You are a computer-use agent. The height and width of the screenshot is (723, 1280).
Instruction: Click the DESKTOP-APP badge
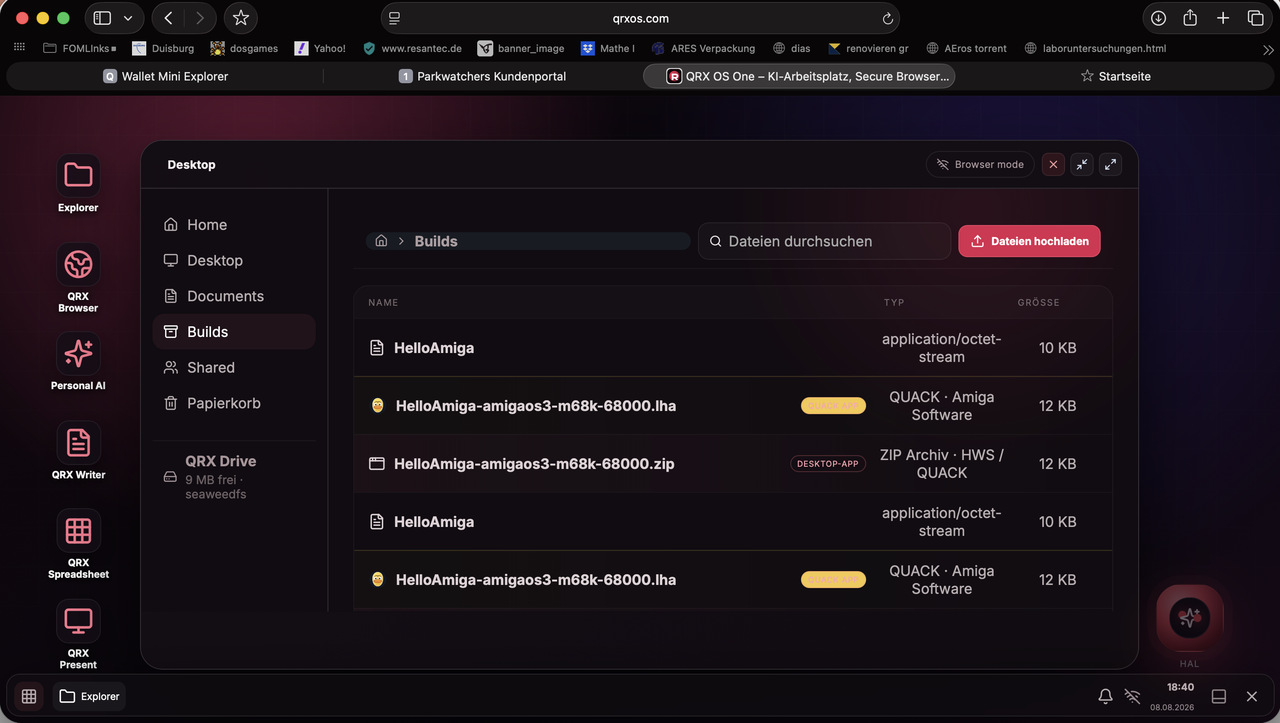click(828, 464)
